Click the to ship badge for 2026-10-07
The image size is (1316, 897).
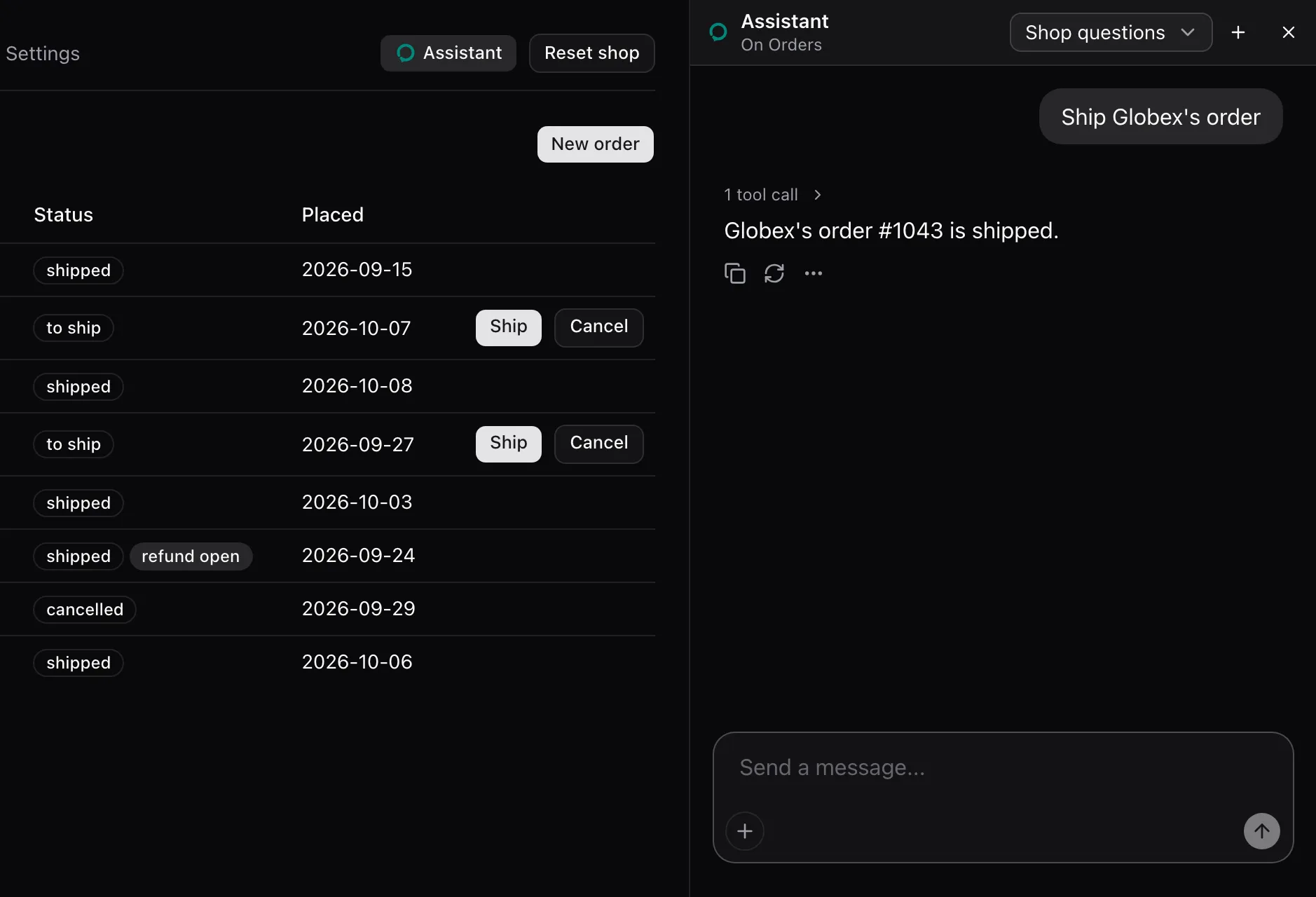coord(74,328)
